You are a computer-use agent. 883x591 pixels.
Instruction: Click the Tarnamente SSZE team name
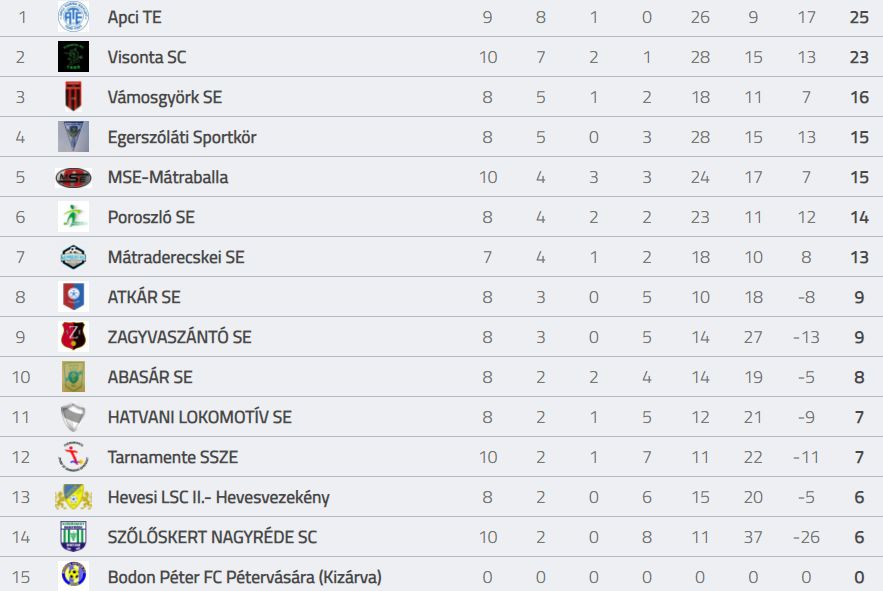pos(173,457)
